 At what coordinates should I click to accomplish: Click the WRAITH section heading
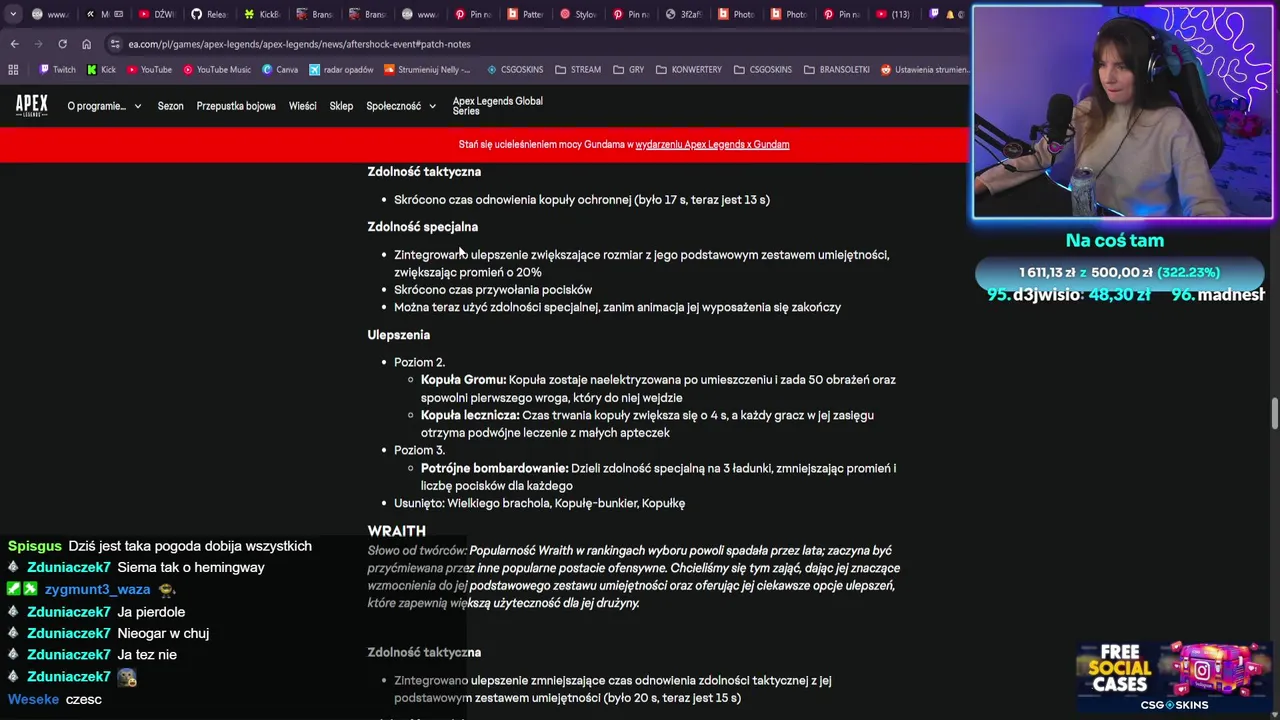396,531
